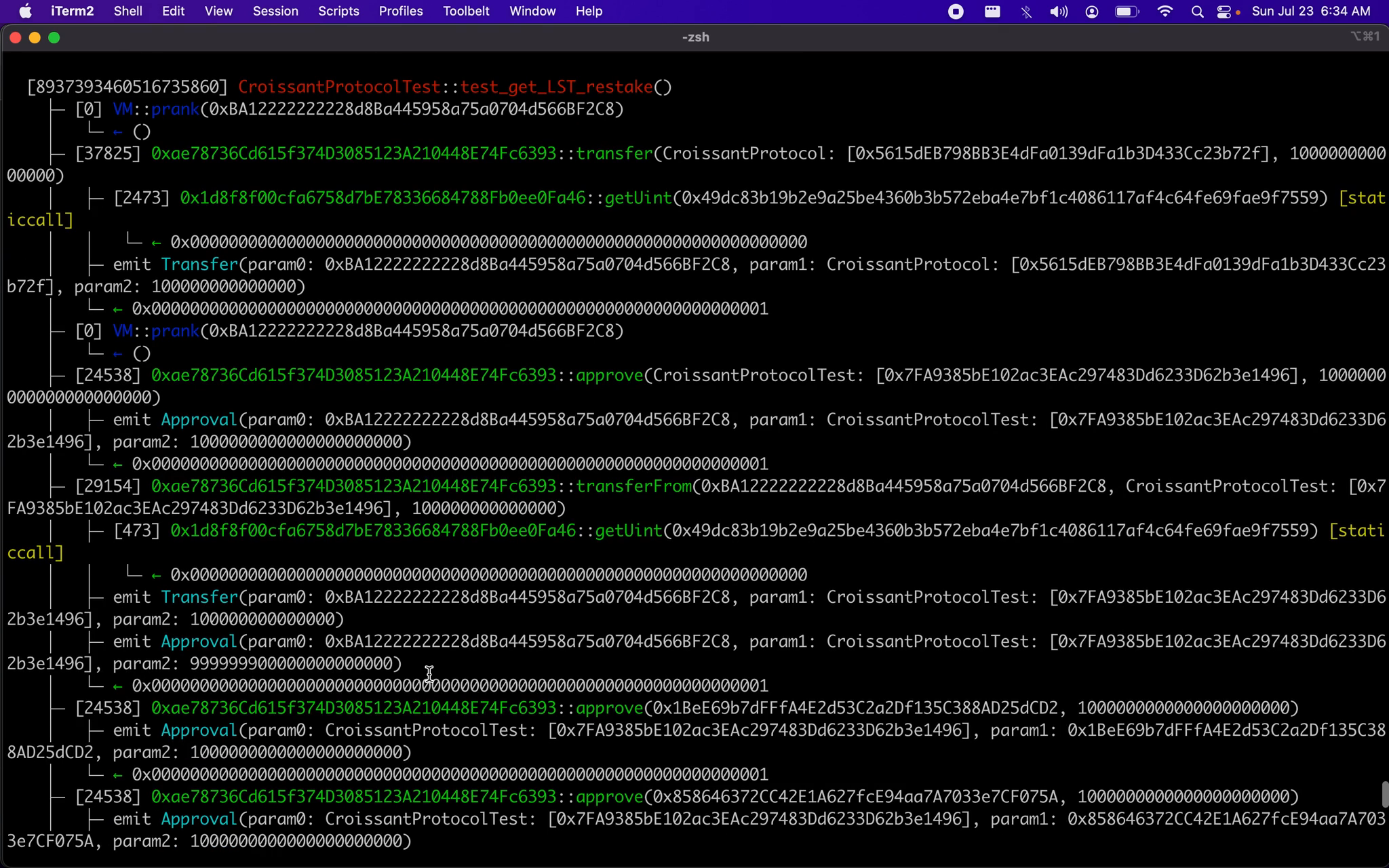Open Control Center
The width and height of the screenshot is (1389, 868).
(x=1224, y=12)
